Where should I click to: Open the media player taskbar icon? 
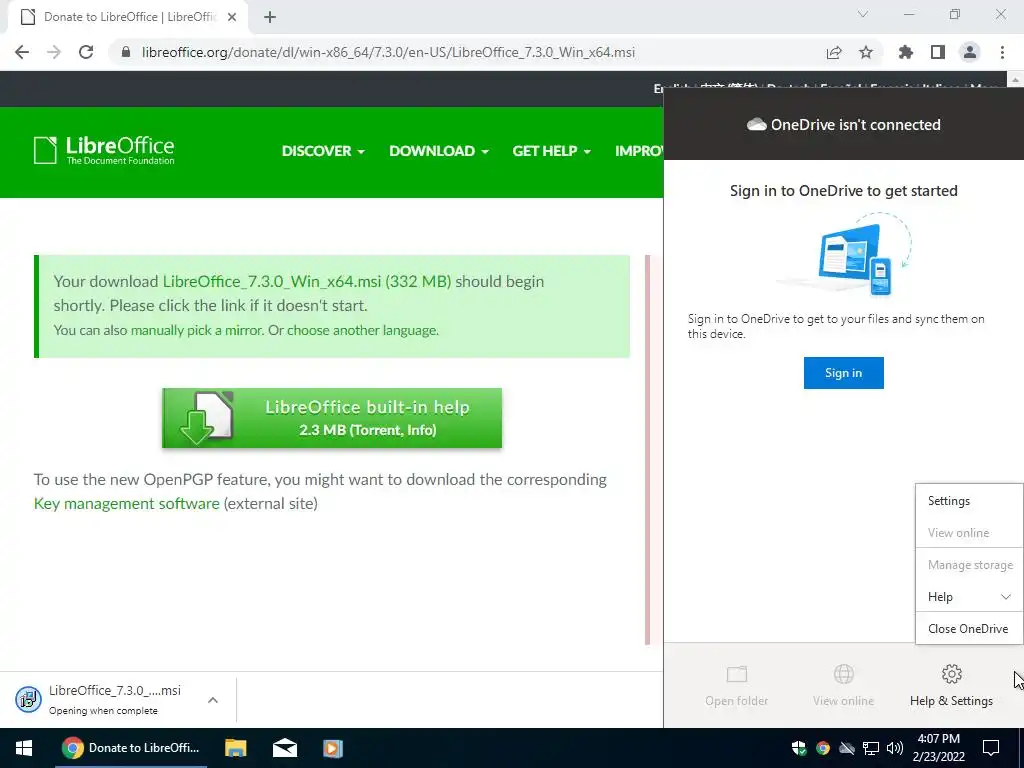pyautogui.click(x=333, y=748)
